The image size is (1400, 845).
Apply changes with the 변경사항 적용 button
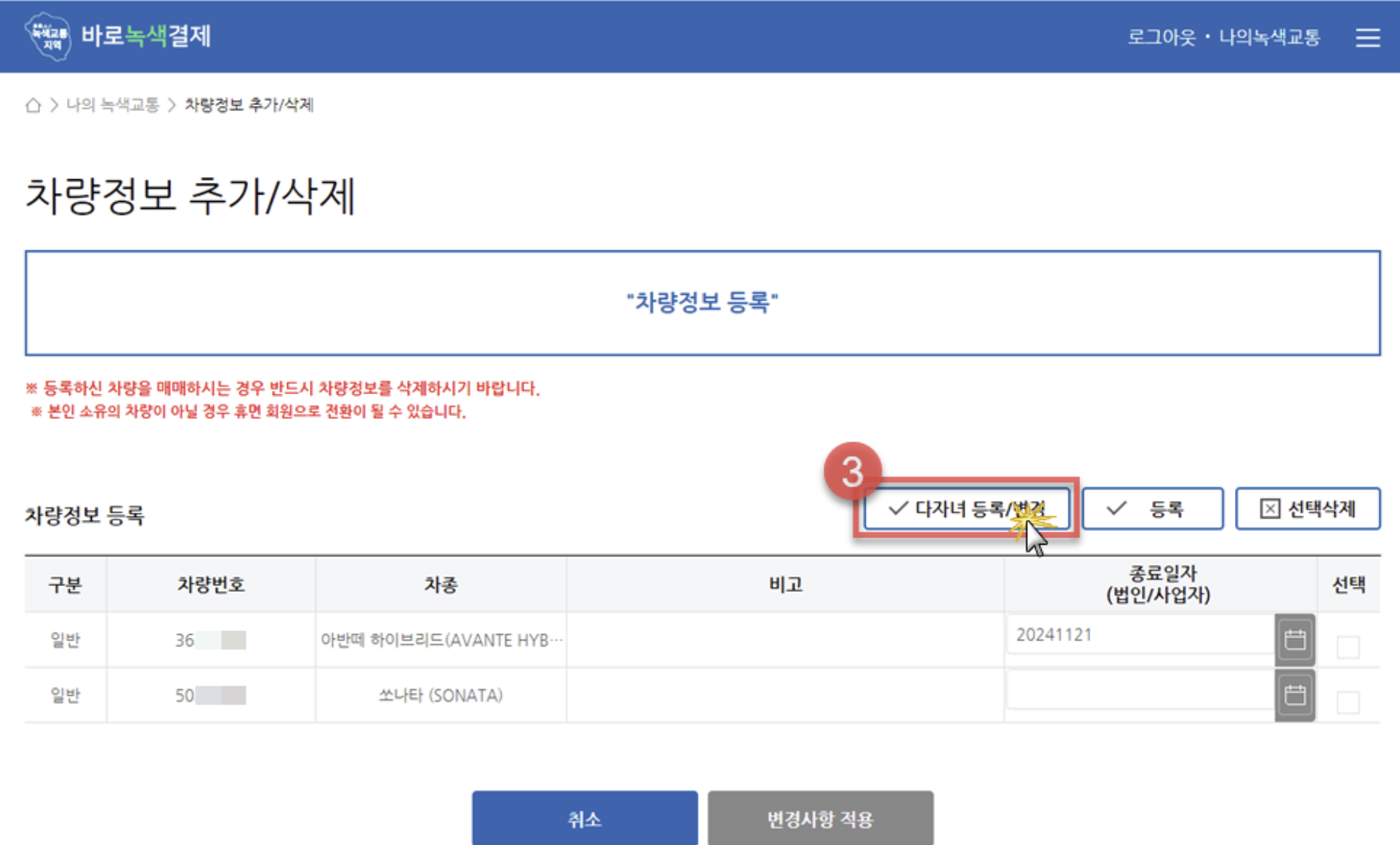click(821, 819)
